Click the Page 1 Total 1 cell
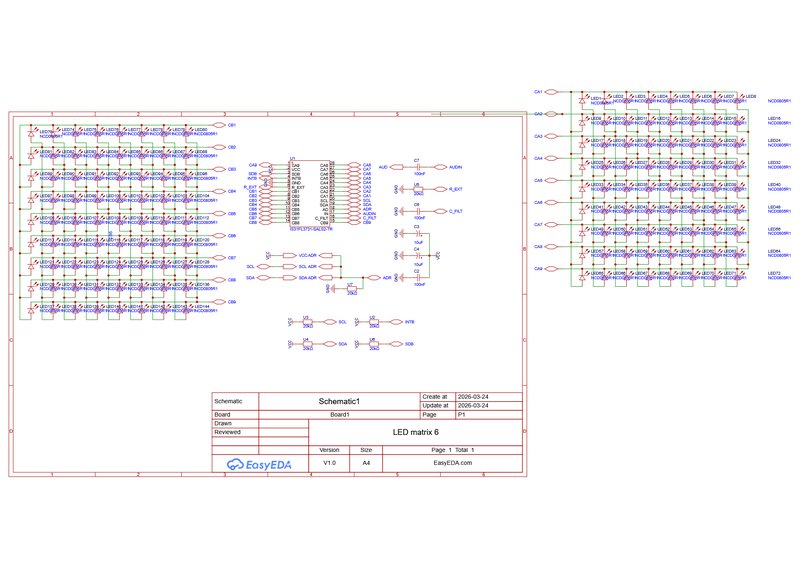800x566 pixels. coord(453,450)
